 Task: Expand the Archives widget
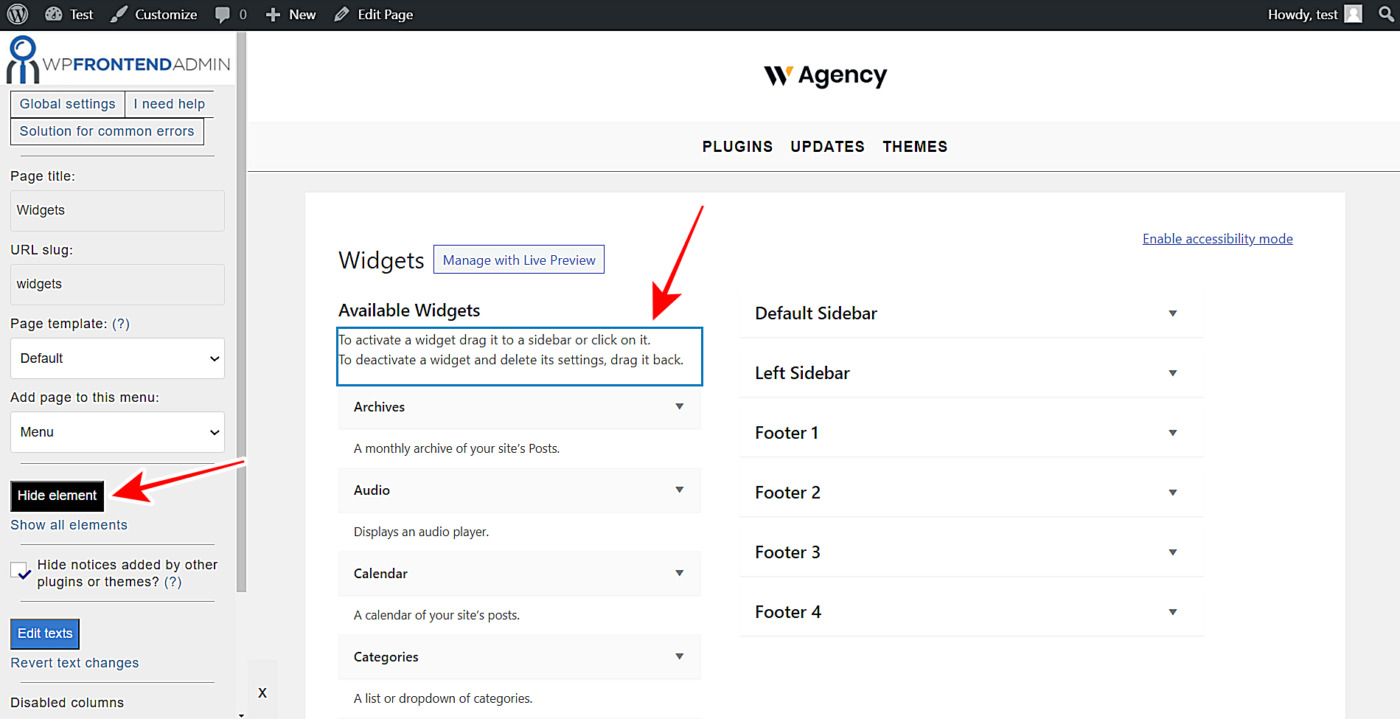click(x=679, y=407)
